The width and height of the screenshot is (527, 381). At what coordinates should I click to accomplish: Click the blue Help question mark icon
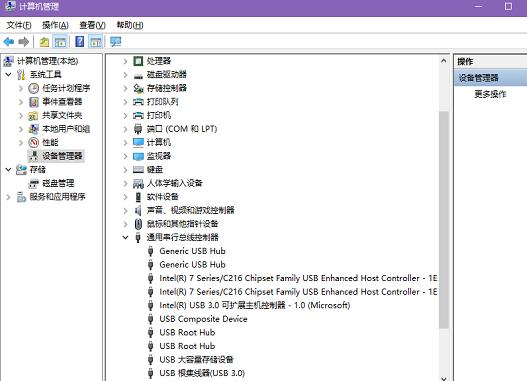pos(80,42)
